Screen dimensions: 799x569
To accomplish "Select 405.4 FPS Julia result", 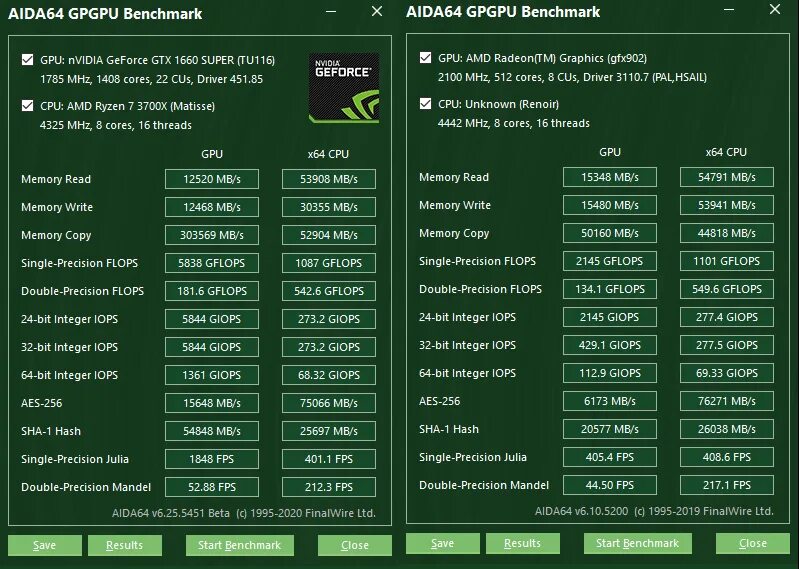I will (x=610, y=457).
